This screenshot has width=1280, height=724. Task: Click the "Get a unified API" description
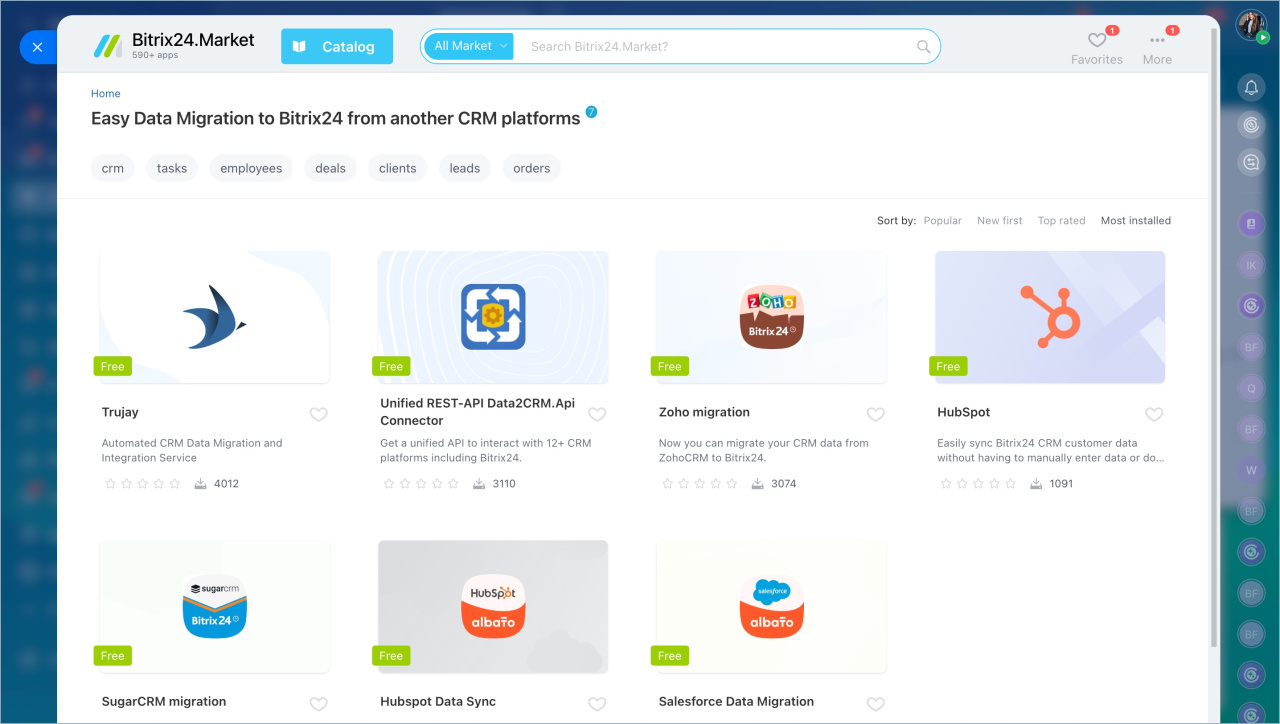click(485, 450)
